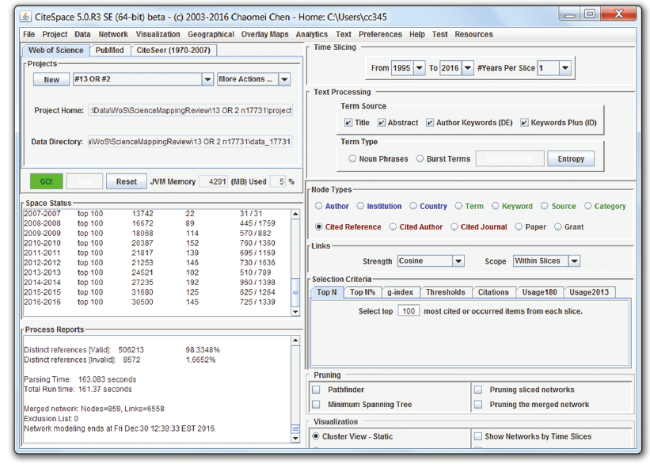
Task: Click the New project button
Action: click(x=51, y=79)
